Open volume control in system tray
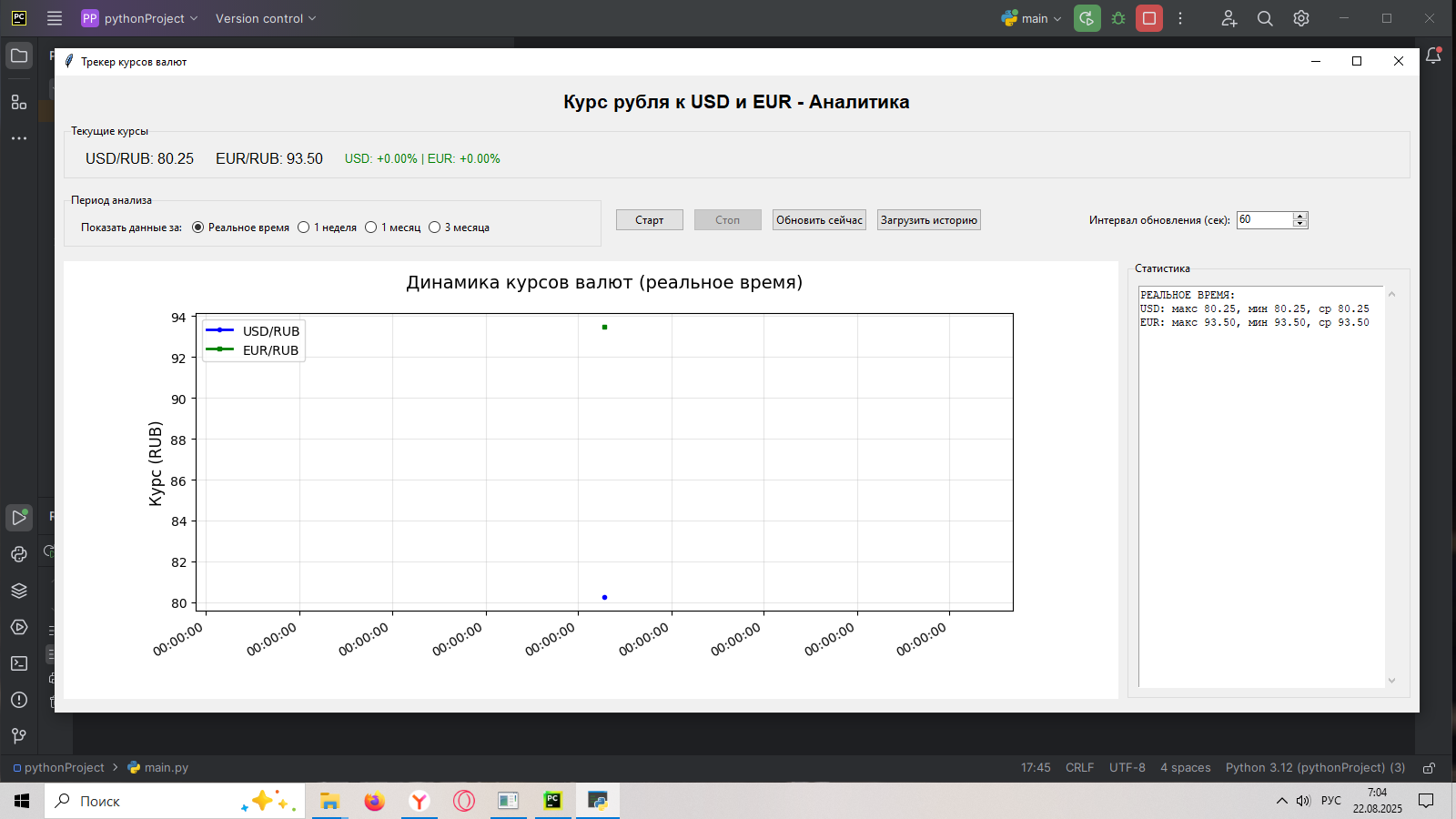Image resolution: width=1456 pixels, height=819 pixels. point(1303,801)
